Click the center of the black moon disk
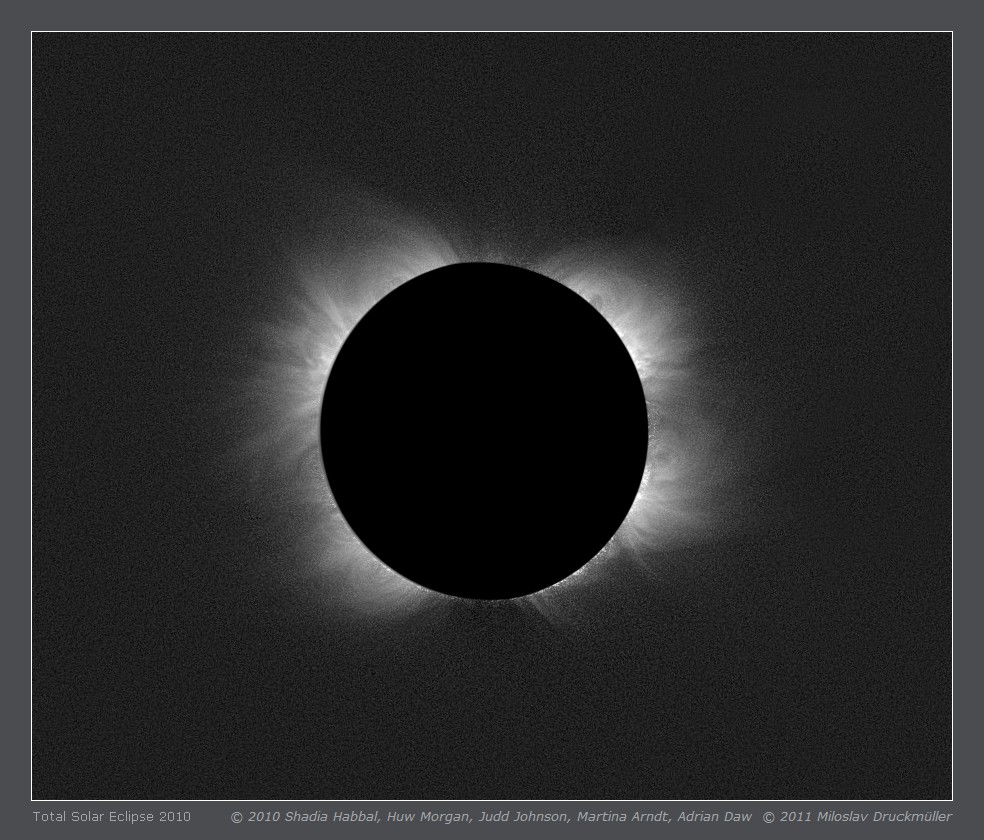Viewport: 984px width, 840px height. 484,431
